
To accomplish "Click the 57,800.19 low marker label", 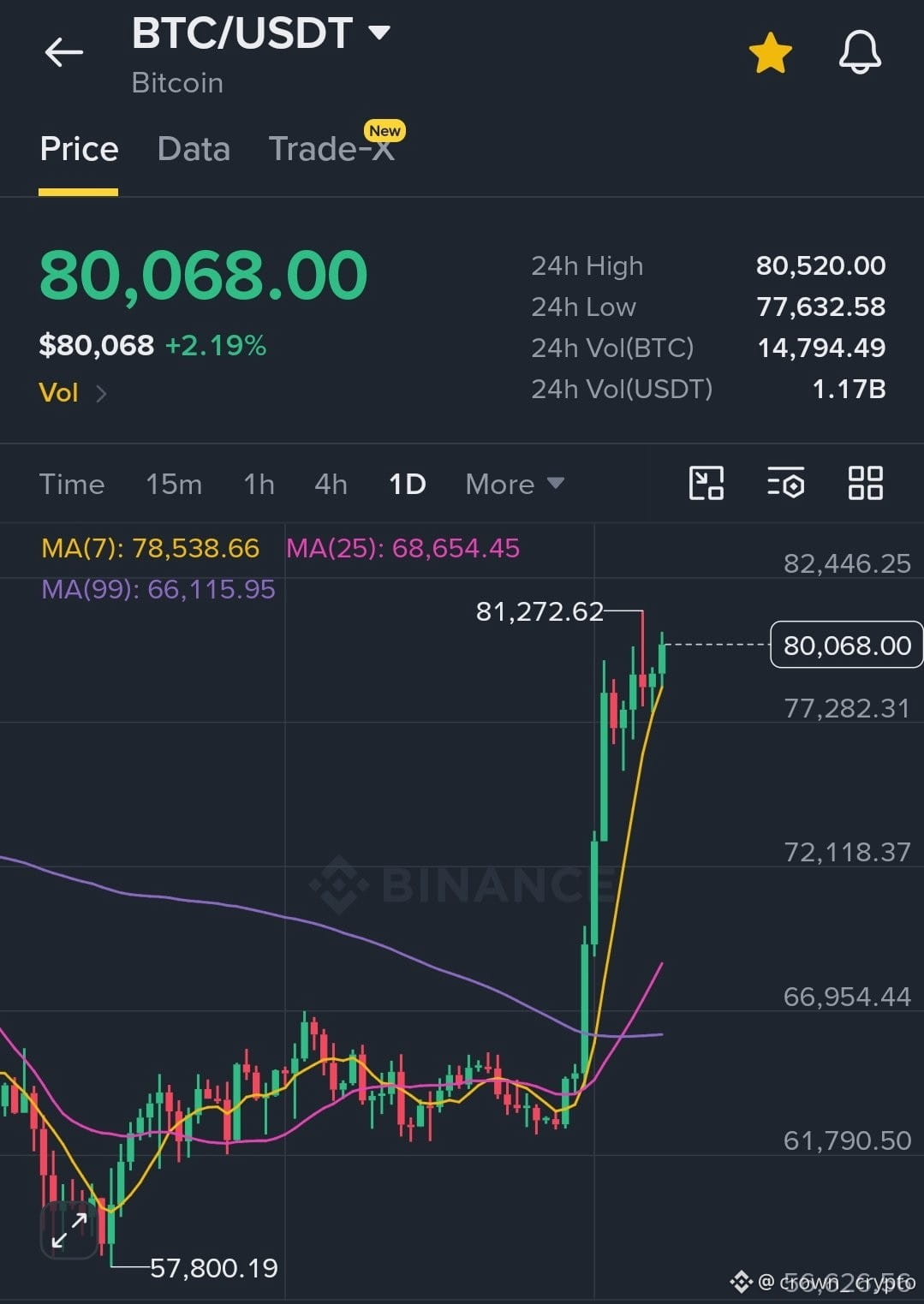I will (x=214, y=1268).
